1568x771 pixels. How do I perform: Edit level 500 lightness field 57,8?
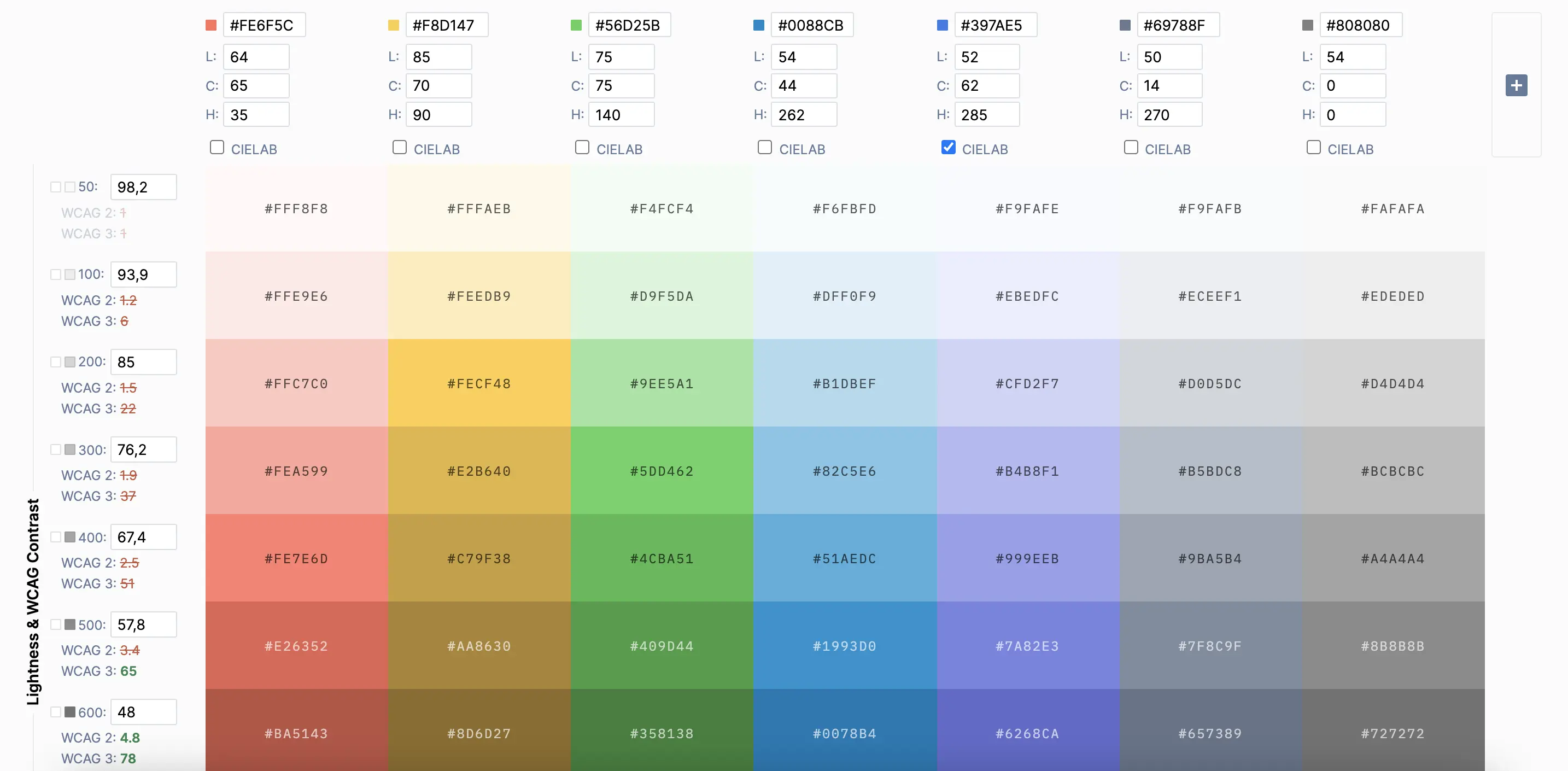tap(144, 625)
